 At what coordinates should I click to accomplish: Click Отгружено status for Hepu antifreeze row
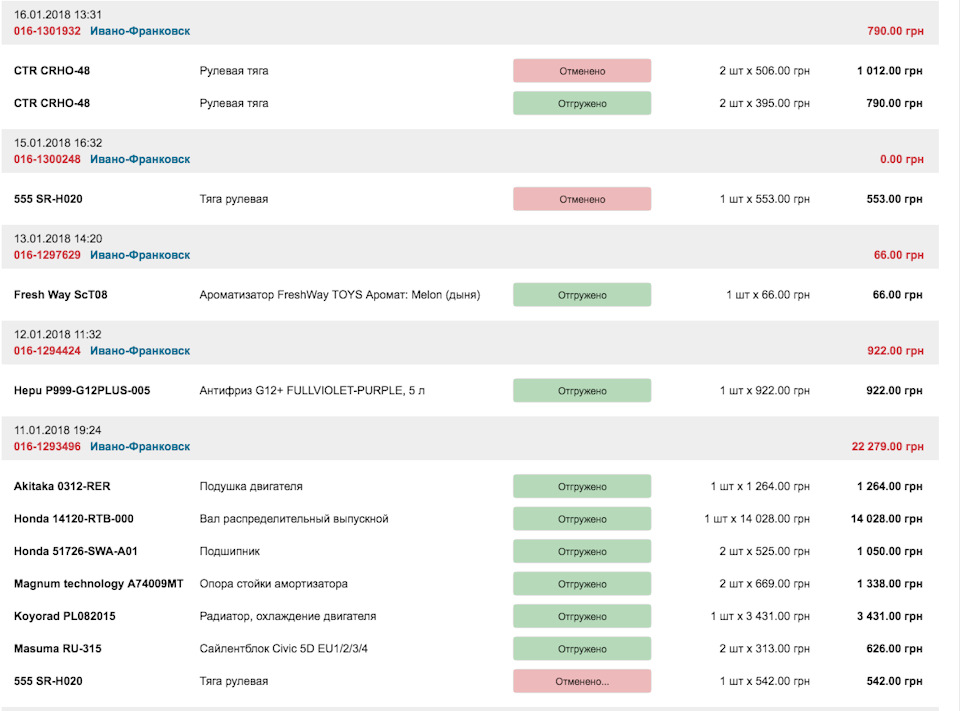pyautogui.click(x=582, y=391)
